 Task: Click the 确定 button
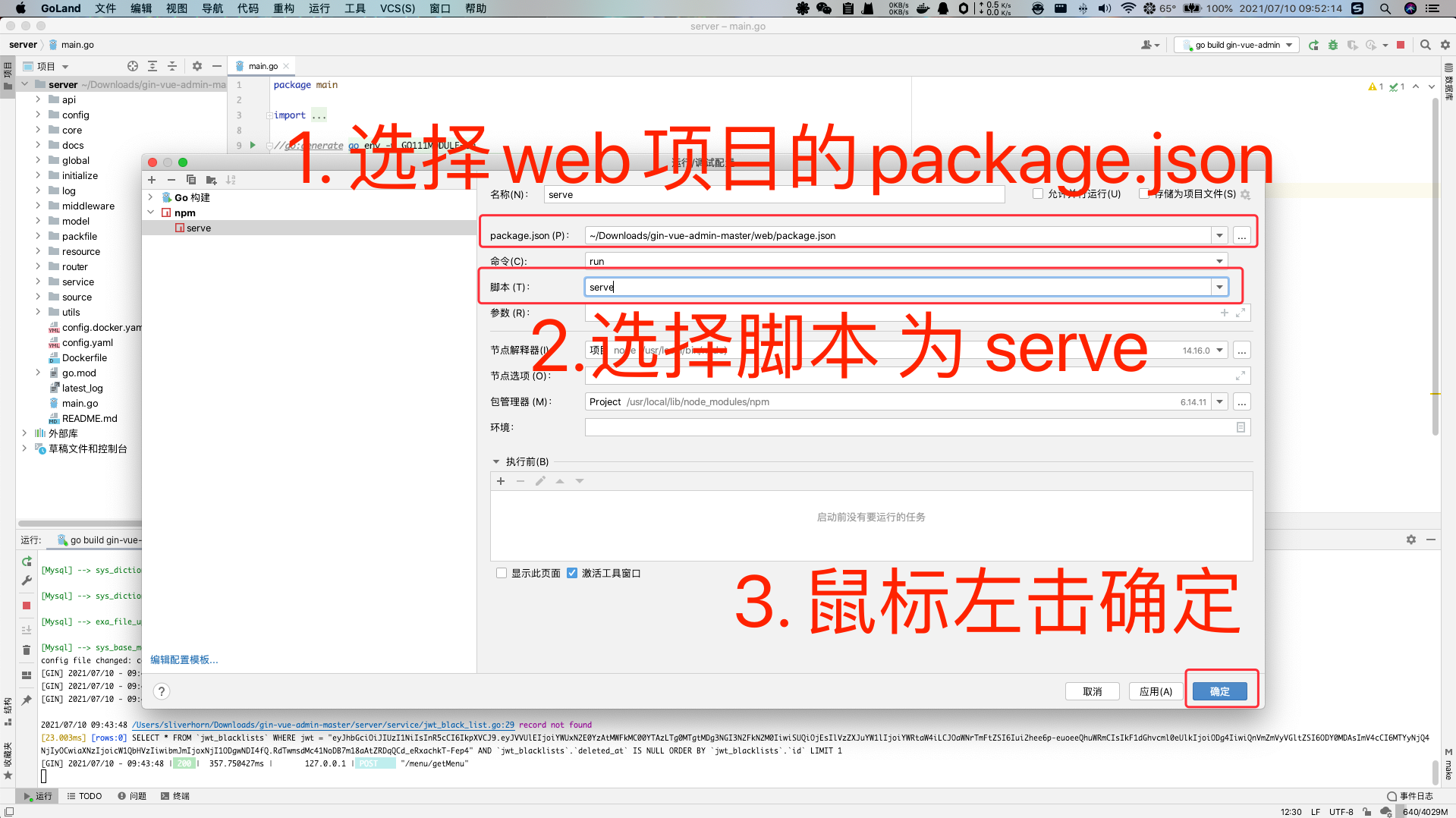[1219, 691]
